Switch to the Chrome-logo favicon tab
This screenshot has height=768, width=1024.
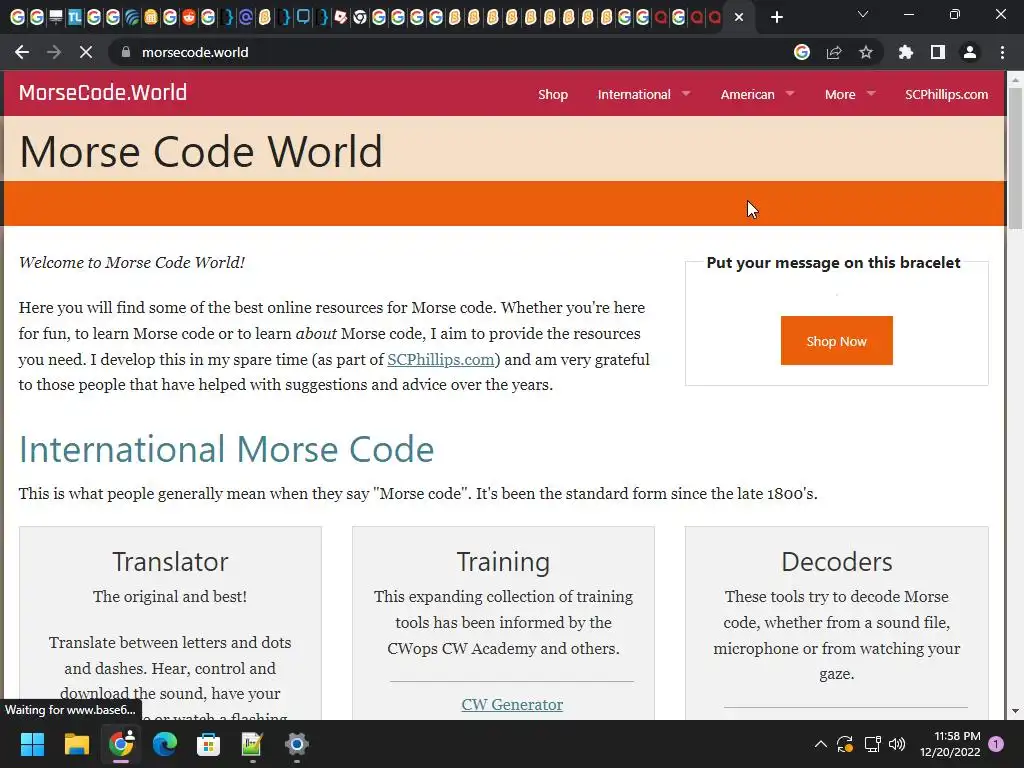[x=360, y=18]
